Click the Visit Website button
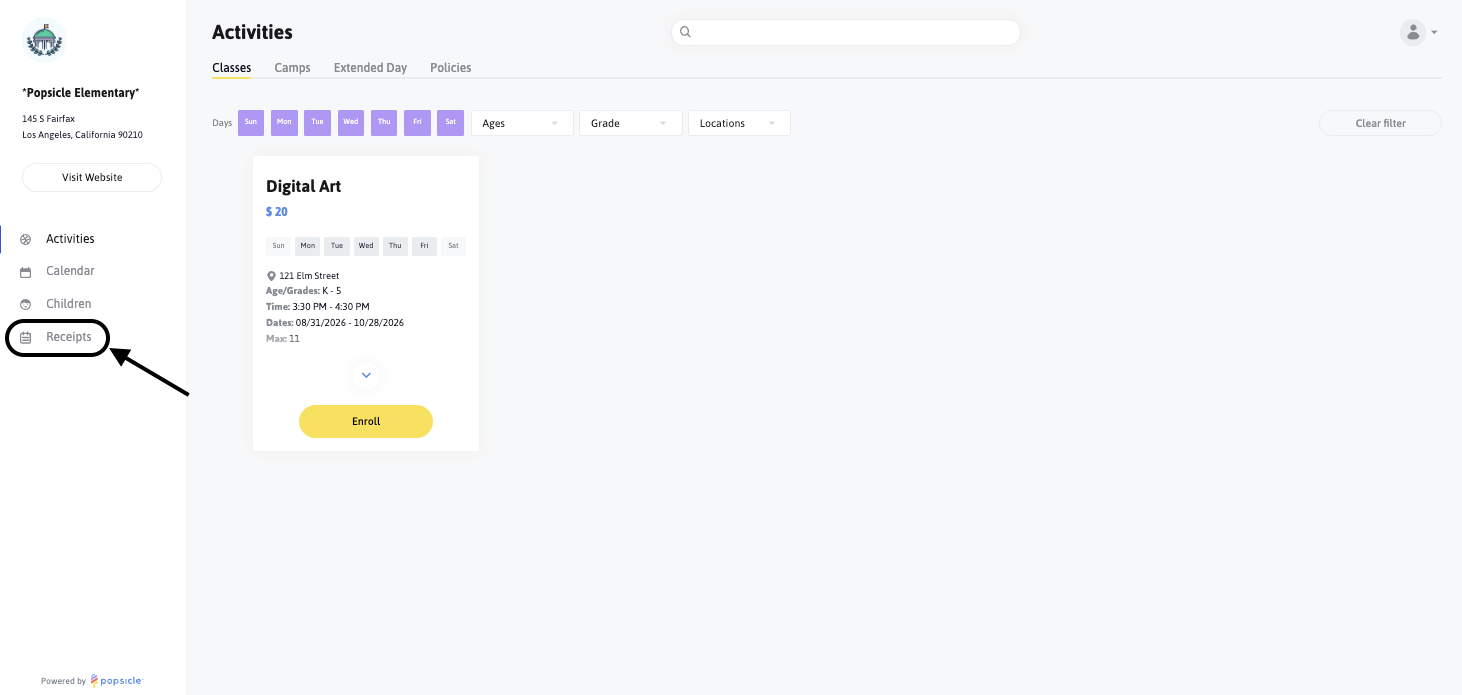This screenshot has height=695, width=1462. coord(92,177)
